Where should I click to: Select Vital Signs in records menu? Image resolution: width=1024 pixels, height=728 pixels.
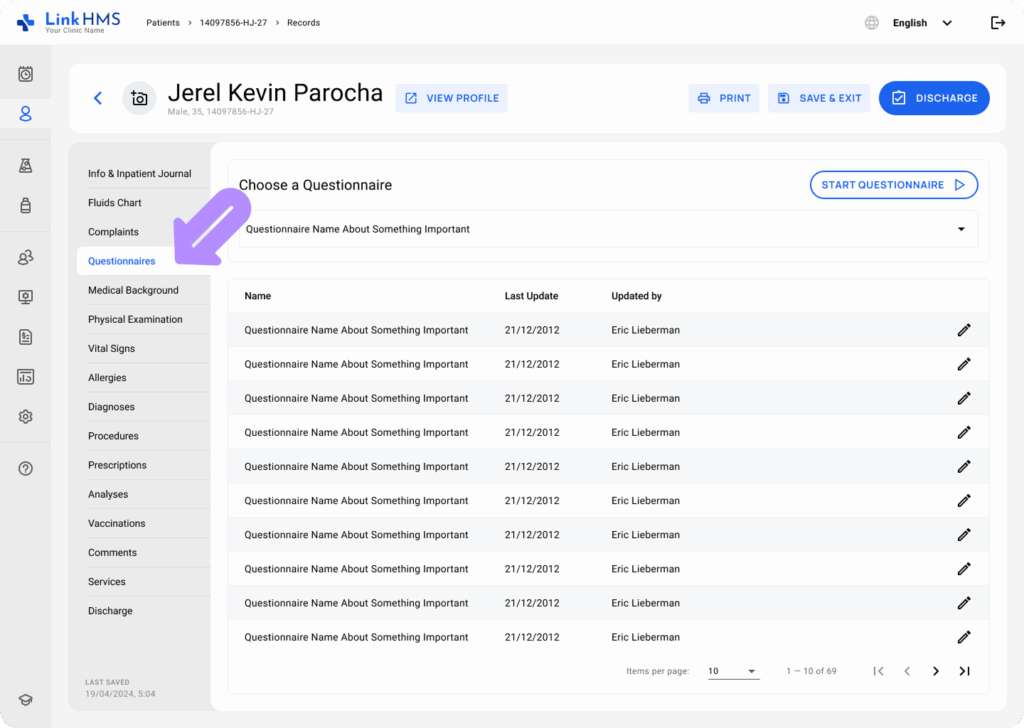pyautogui.click(x=111, y=349)
